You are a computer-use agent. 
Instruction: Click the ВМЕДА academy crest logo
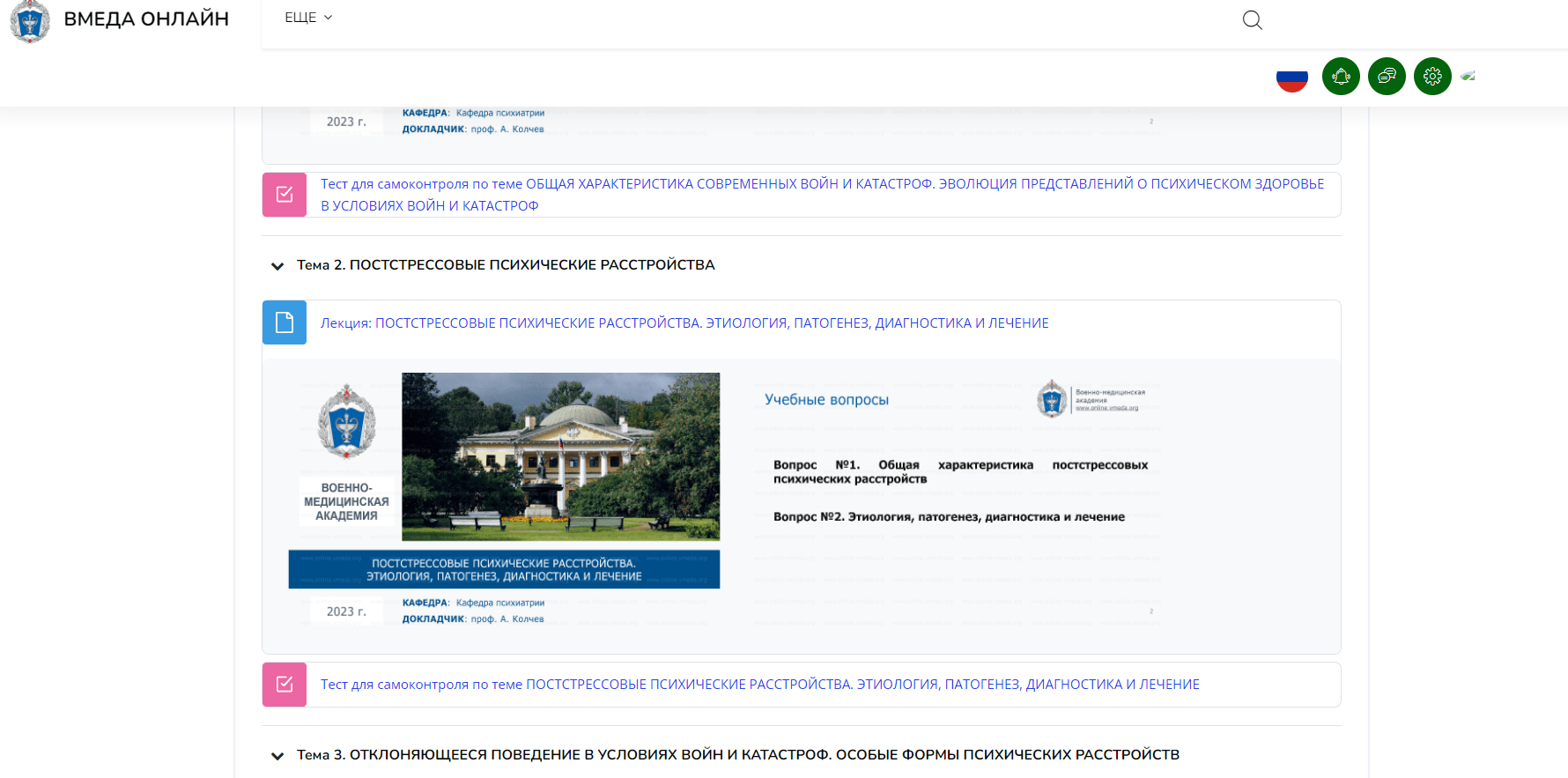tap(30, 21)
